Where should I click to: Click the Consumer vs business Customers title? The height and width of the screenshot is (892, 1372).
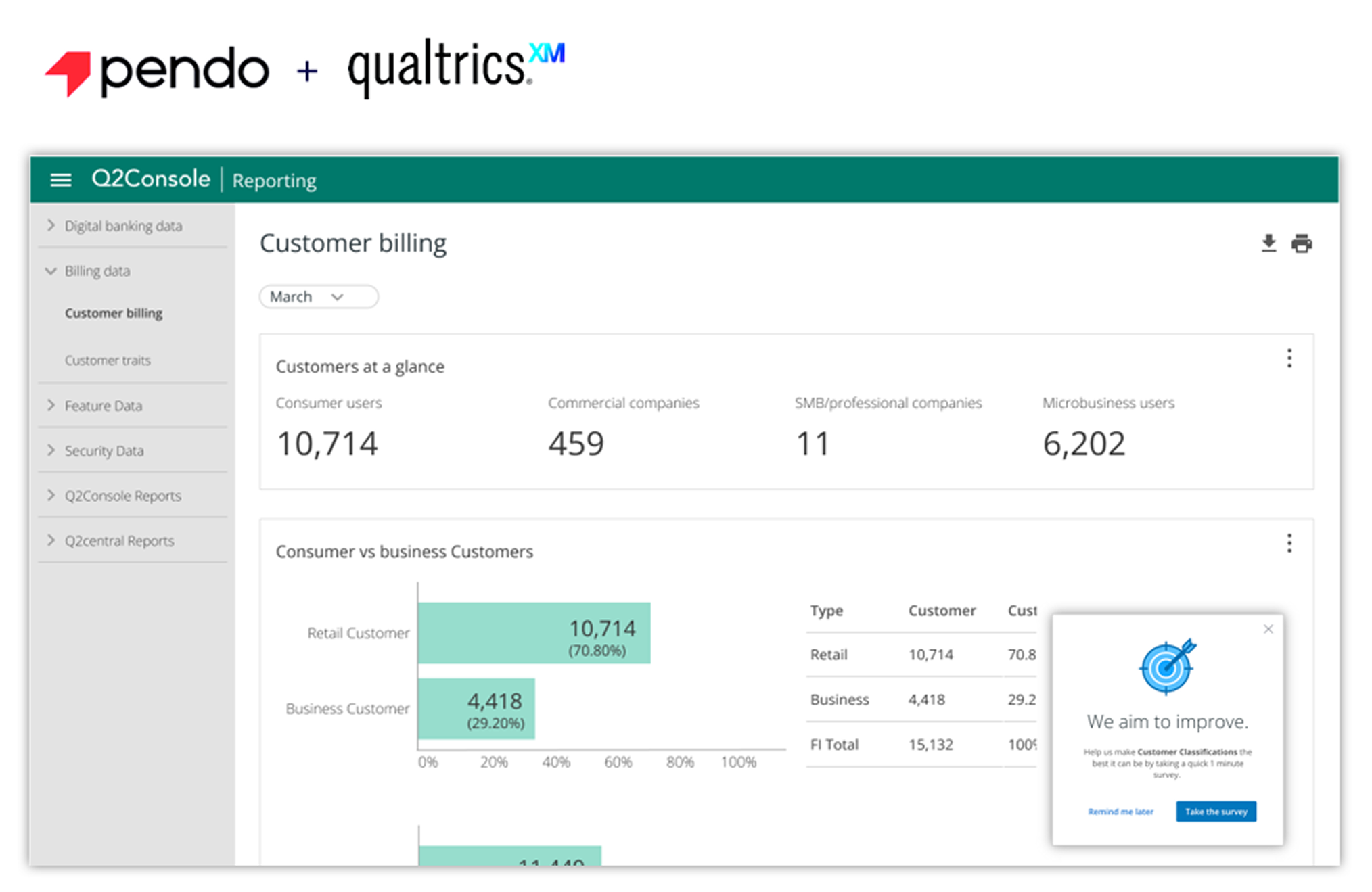click(405, 552)
